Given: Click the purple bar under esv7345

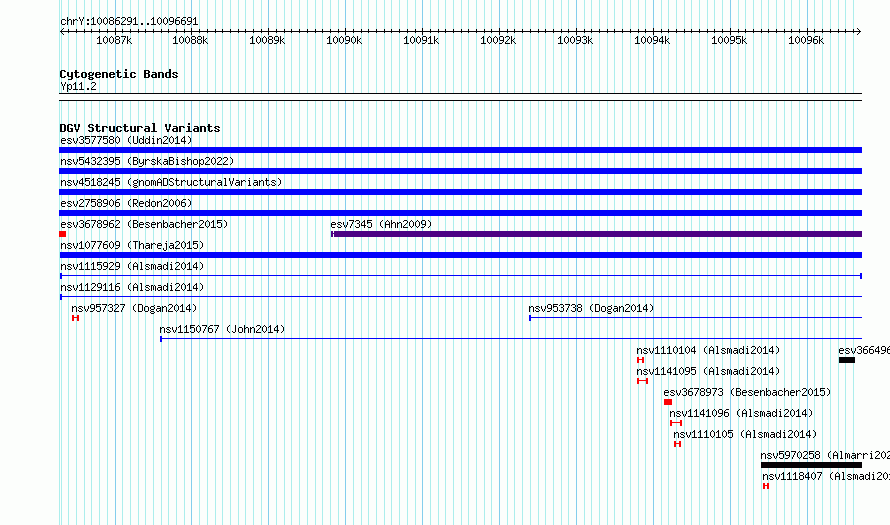Looking at the screenshot, I should pos(597,234).
